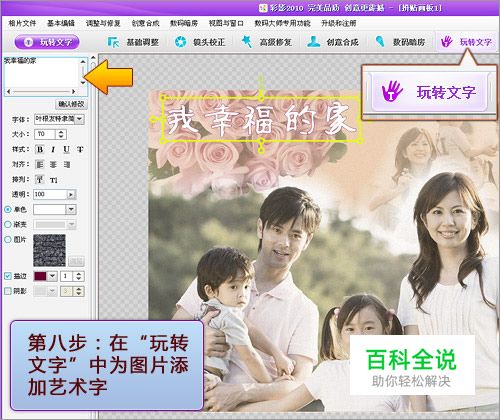Select the 数码暗房 toolbar tab
Viewport: 500px width, 420px height.
pos(400,42)
